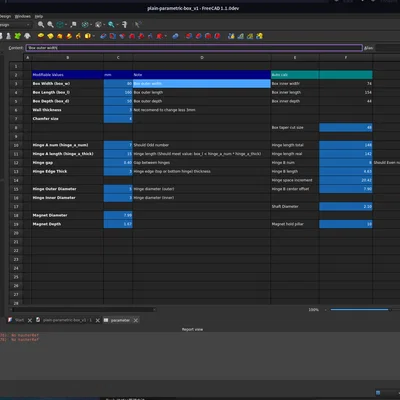400x400 pixels.
Task: Switch to the plain-parametric-box_v1 document tab
Action: click(65, 320)
